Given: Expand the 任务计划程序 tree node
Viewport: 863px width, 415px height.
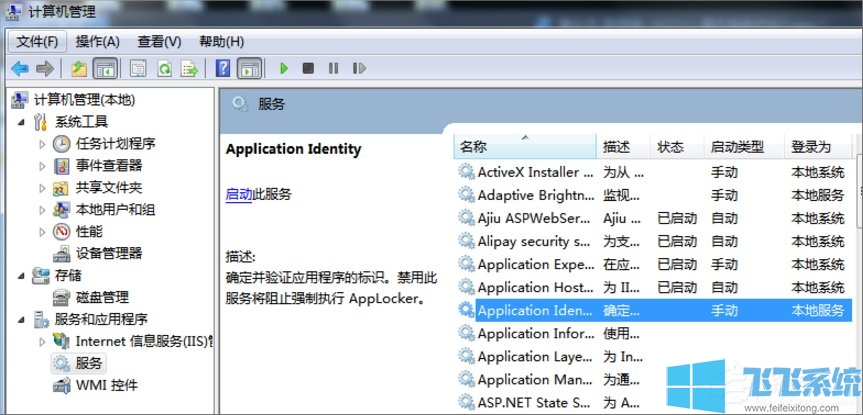Looking at the screenshot, I should pyautogui.click(x=42, y=144).
